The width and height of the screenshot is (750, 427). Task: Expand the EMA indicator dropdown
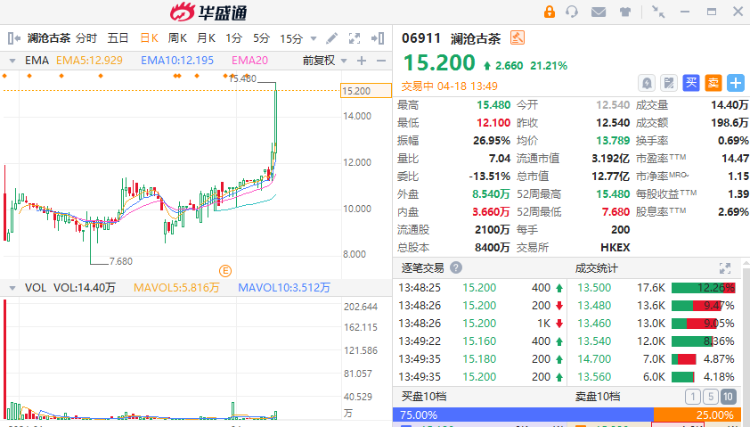coord(12,61)
